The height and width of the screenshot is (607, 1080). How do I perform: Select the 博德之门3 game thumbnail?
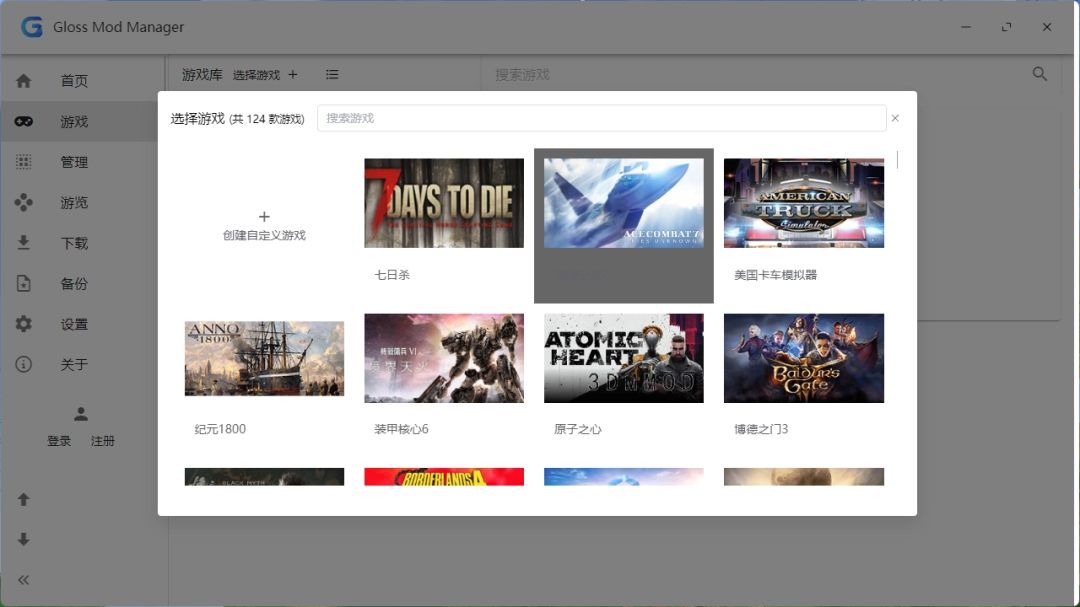pyautogui.click(x=803, y=358)
